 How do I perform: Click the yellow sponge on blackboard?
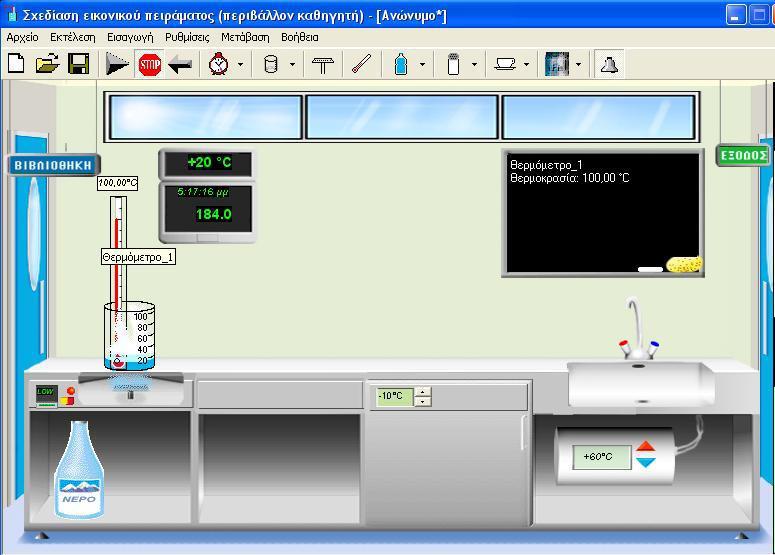pos(684,264)
